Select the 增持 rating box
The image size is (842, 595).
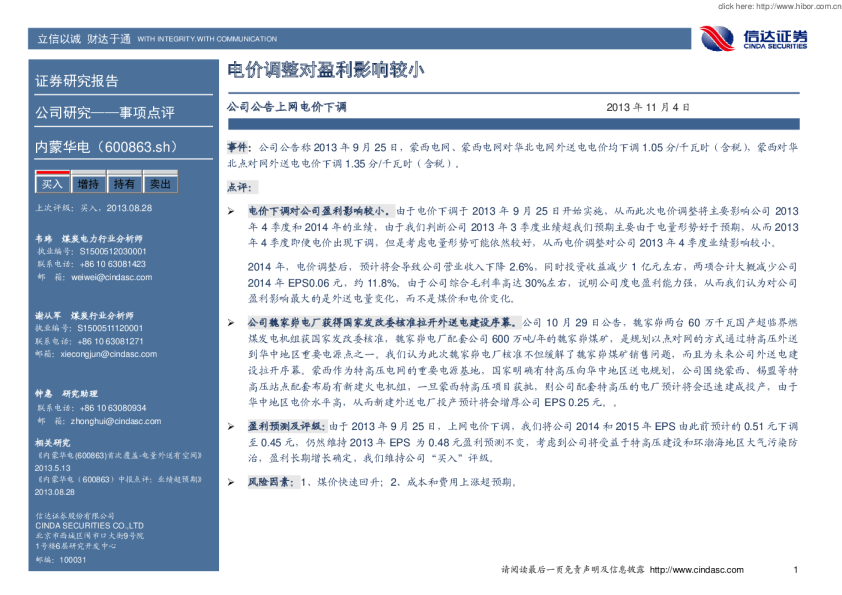tap(88, 184)
